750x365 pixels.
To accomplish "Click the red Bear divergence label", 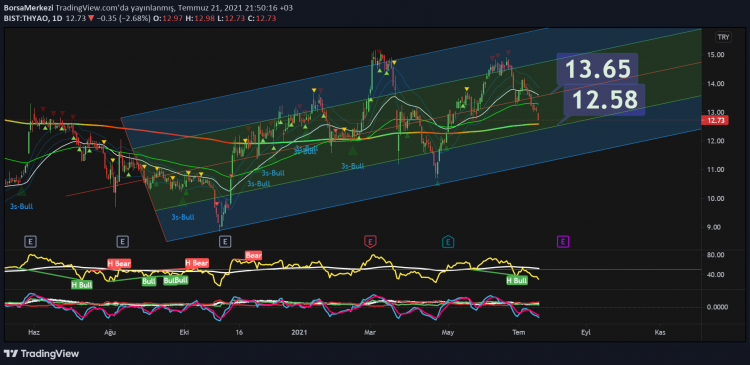I will click(x=254, y=255).
